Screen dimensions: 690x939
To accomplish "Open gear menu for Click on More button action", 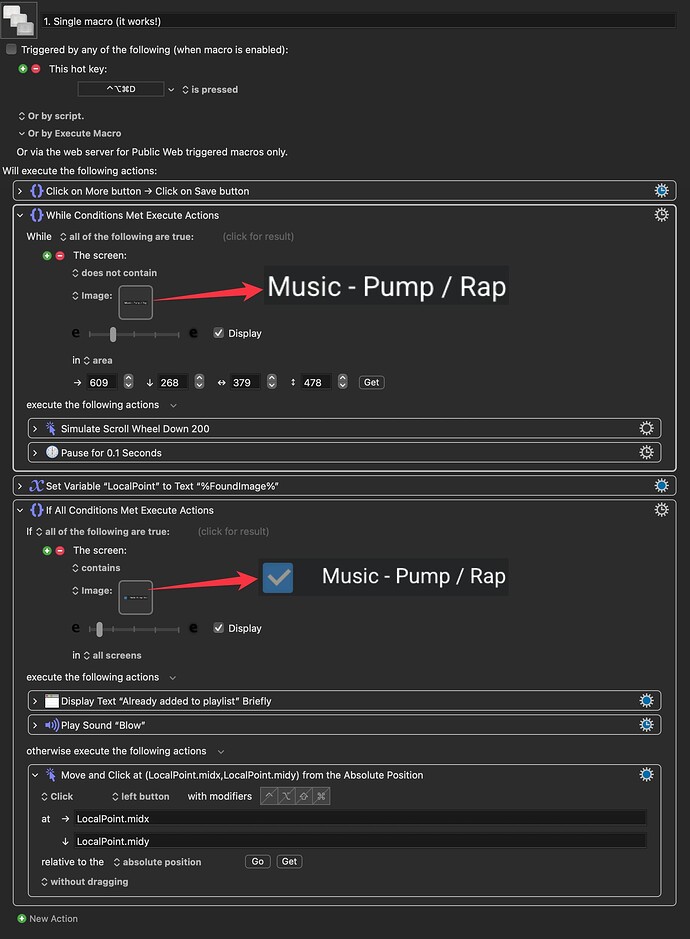I will pyautogui.click(x=660, y=191).
